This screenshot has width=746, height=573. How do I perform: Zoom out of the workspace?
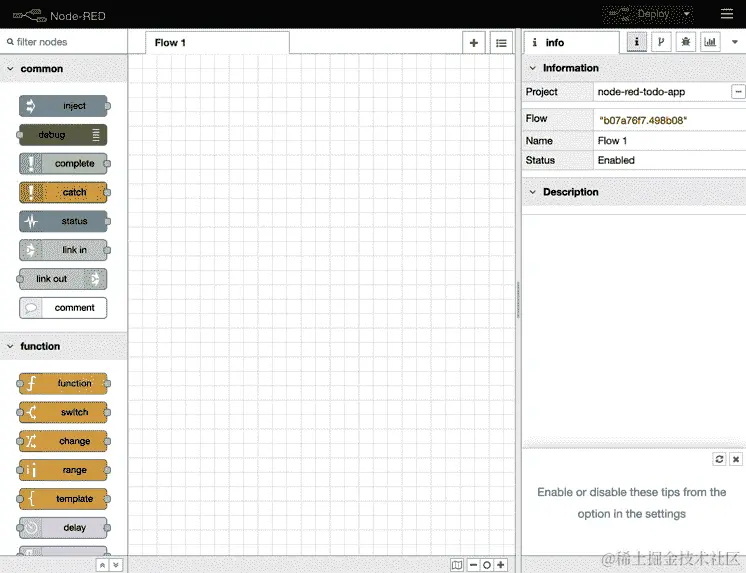(473, 565)
